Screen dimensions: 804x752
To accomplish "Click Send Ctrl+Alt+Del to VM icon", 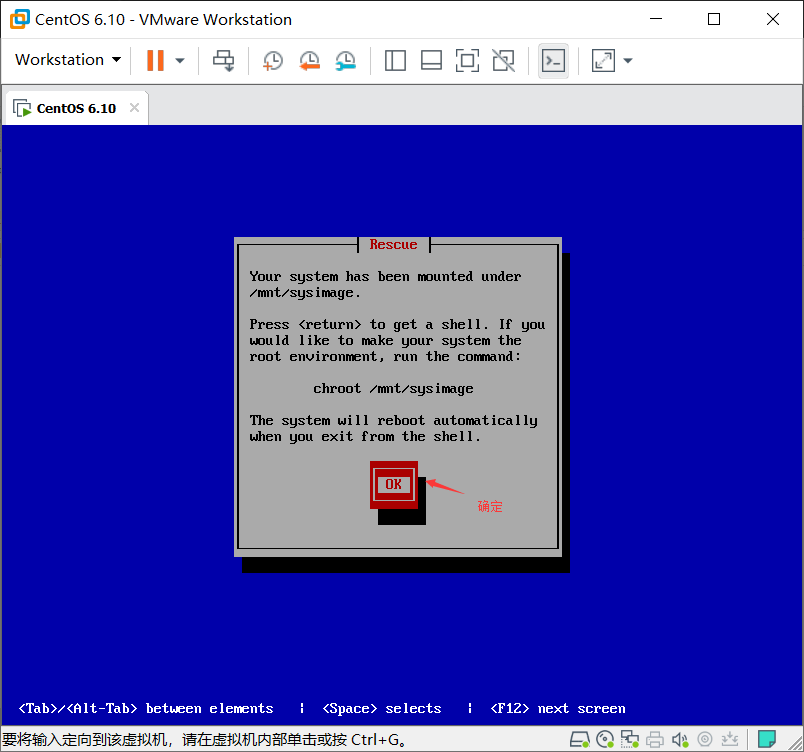I will 224,60.
